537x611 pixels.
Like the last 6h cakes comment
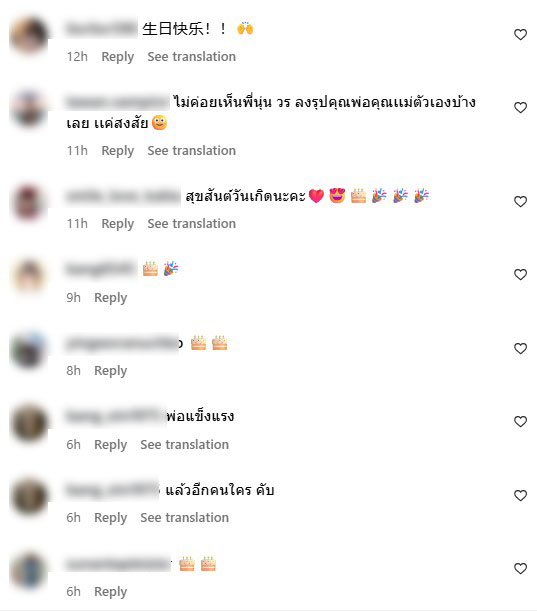click(520, 568)
